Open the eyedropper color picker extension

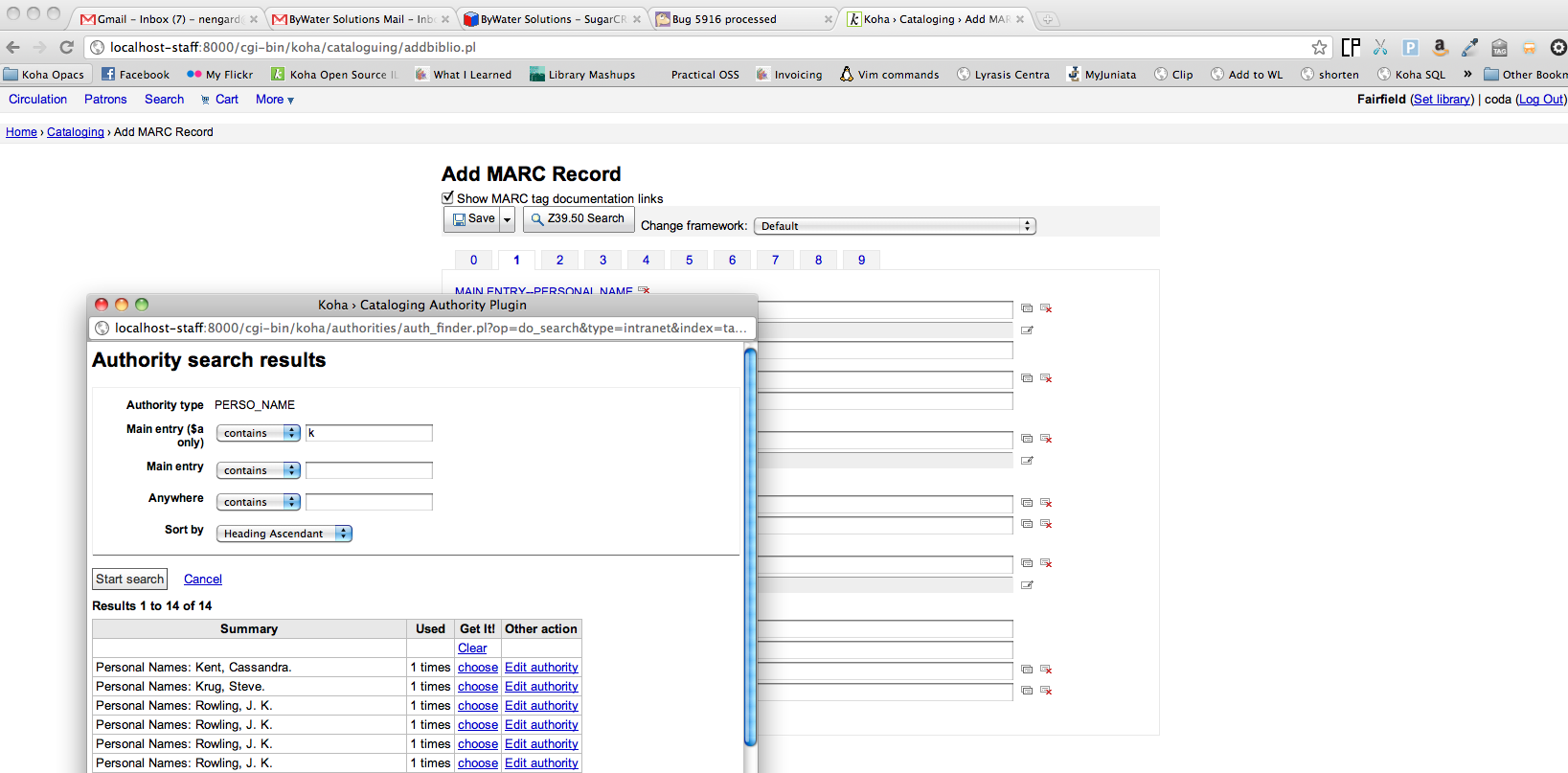1469,47
